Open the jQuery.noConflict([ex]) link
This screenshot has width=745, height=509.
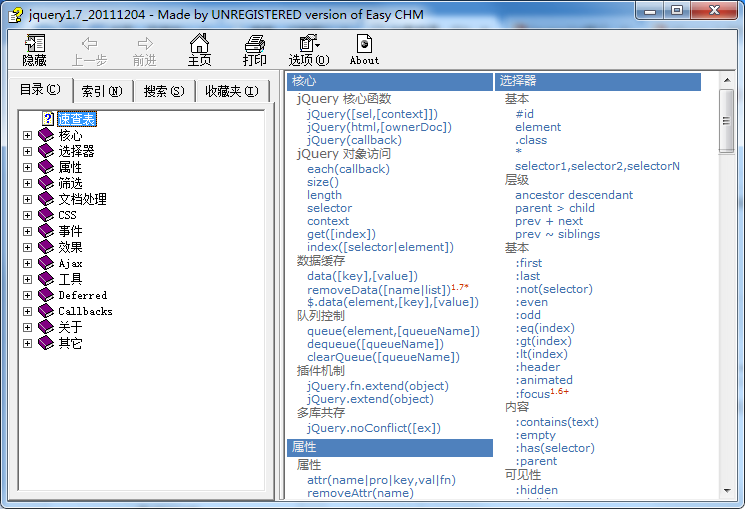click(374, 428)
